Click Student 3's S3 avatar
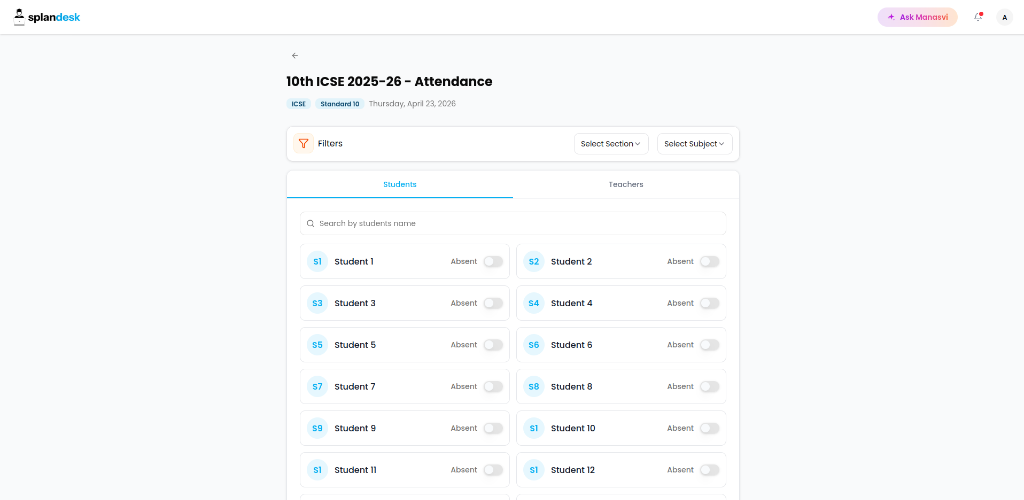 (317, 304)
